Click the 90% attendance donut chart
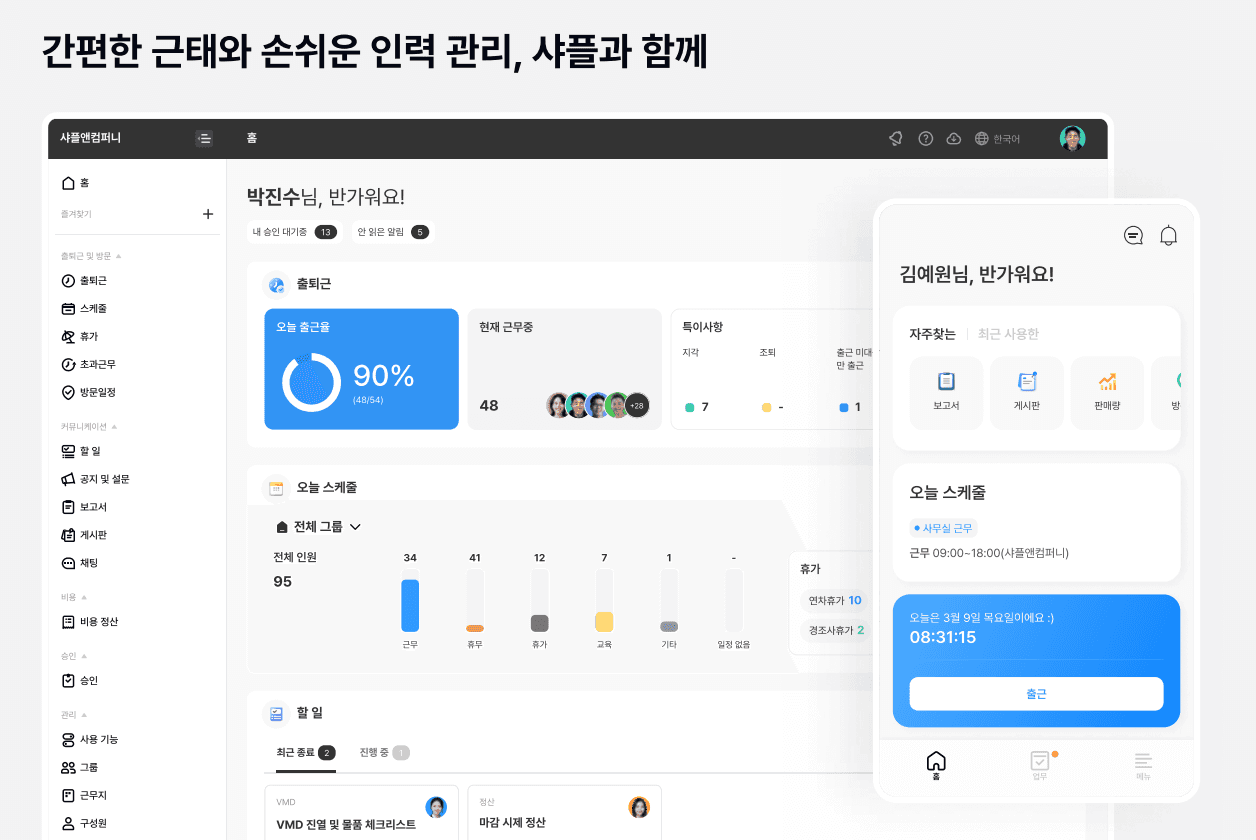The width and height of the screenshot is (1256, 840). point(312,382)
